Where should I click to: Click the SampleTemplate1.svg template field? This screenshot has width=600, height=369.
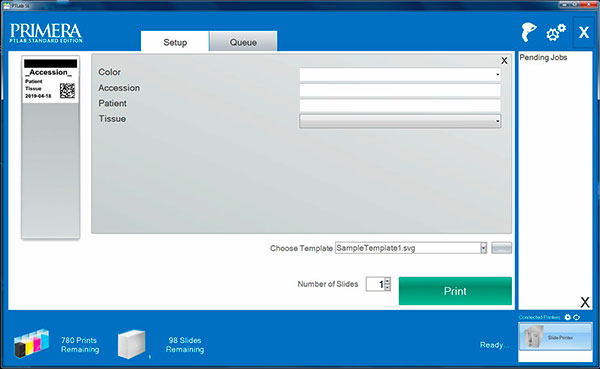click(x=408, y=248)
